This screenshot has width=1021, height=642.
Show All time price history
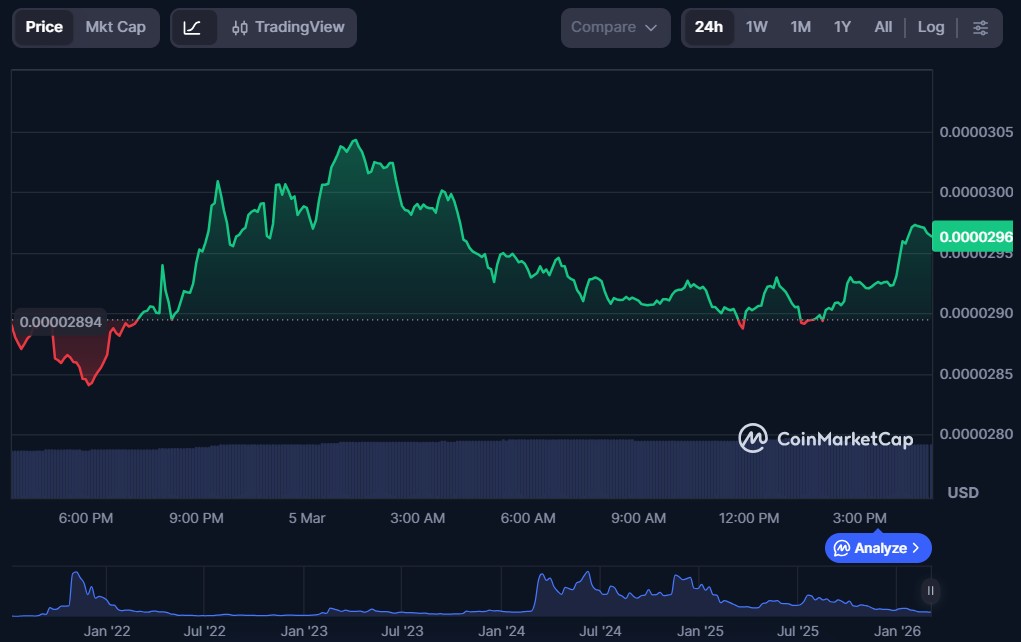click(883, 28)
